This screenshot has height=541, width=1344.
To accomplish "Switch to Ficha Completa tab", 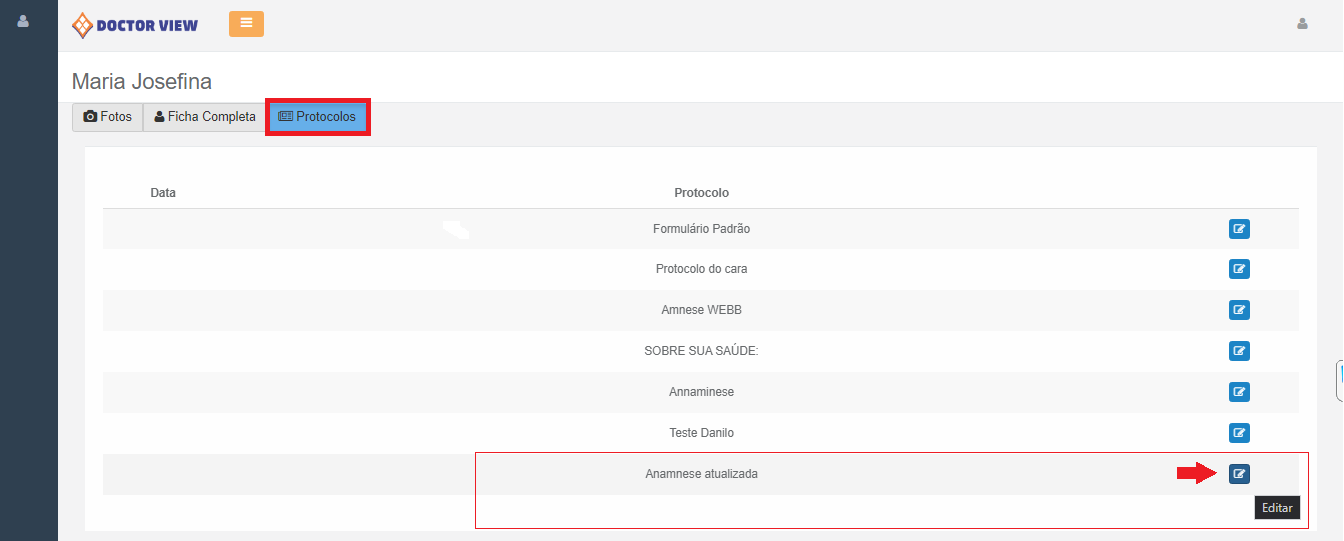I will [x=205, y=117].
